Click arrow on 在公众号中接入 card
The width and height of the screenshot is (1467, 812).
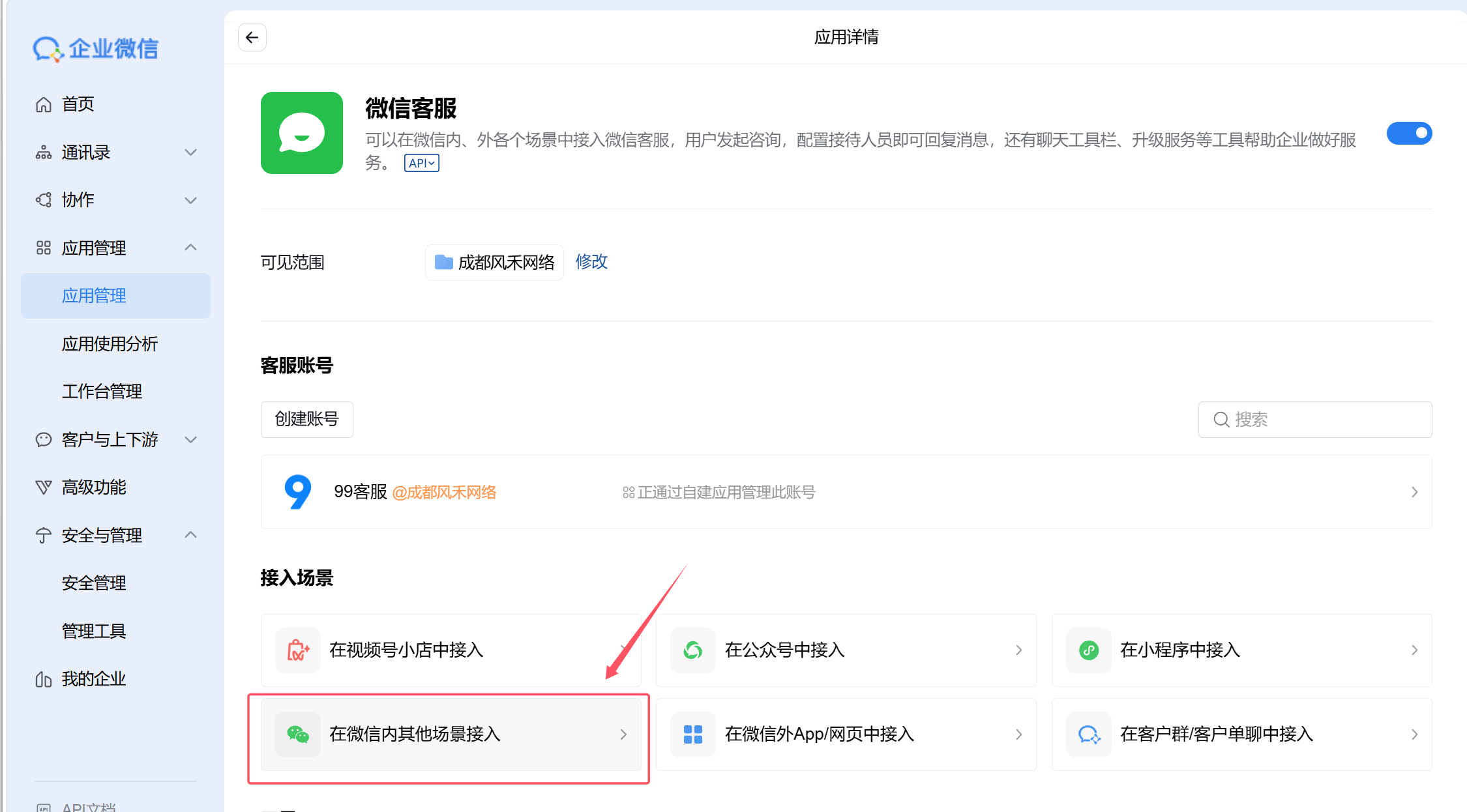coord(1018,650)
